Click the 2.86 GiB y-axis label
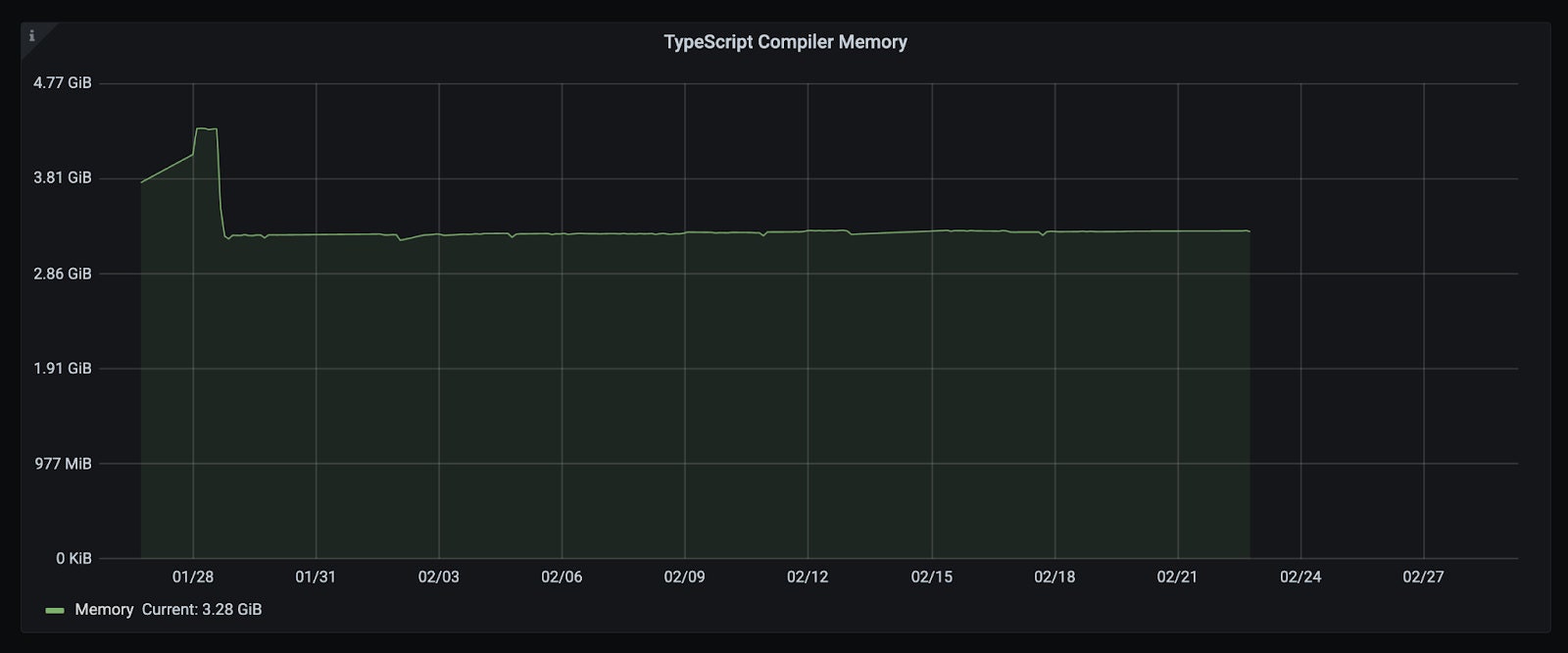The width and height of the screenshot is (1568, 653). pos(63,274)
